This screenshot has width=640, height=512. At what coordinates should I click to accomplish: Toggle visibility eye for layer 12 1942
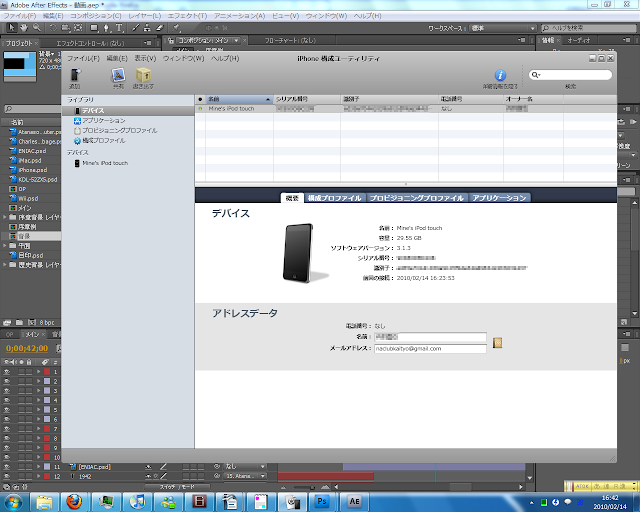[7, 476]
